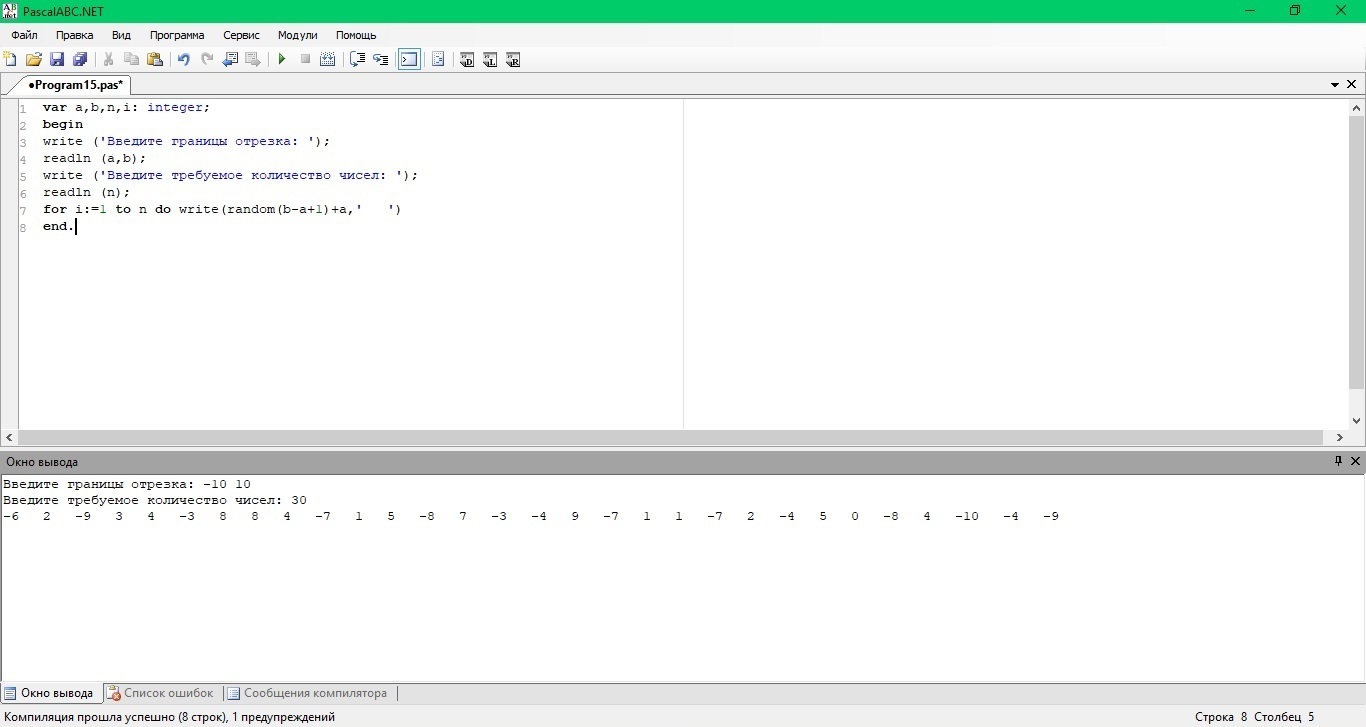The height and width of the screenshot is (727, 1366).
Task: Click the compilation success status message
Action: pos(170,717)
